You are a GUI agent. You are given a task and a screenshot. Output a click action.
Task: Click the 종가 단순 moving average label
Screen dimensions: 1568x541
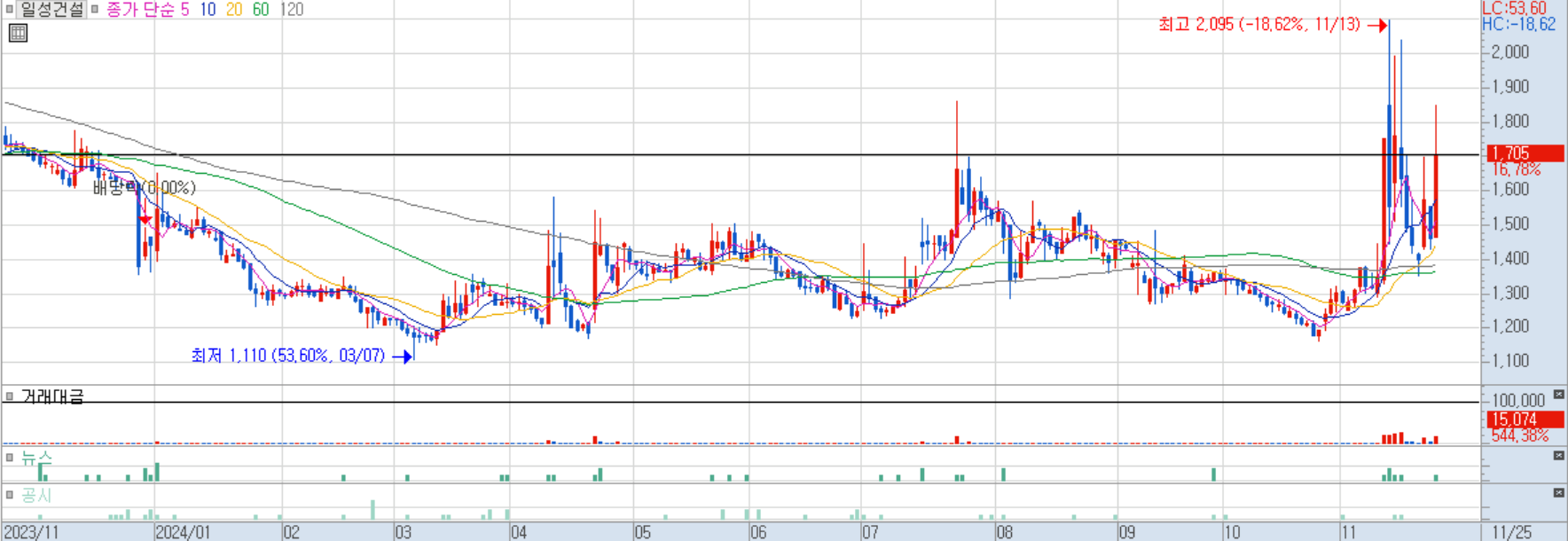click(139, 10)
